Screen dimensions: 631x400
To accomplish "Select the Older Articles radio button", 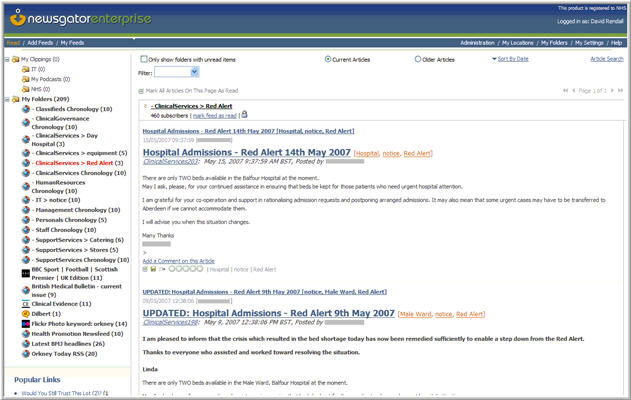I will coord(418,59).
